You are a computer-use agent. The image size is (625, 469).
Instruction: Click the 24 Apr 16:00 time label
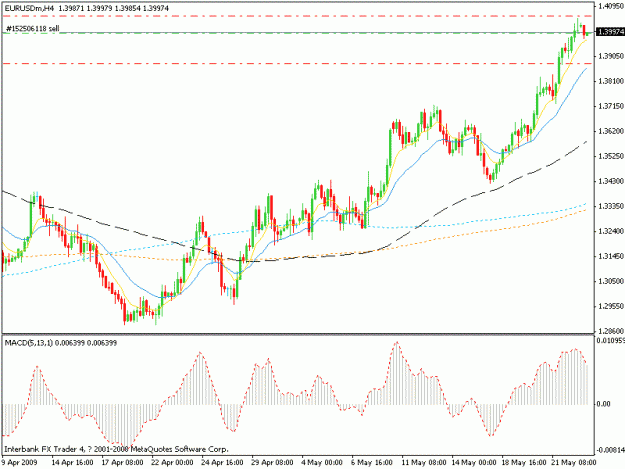pos(222,463)
